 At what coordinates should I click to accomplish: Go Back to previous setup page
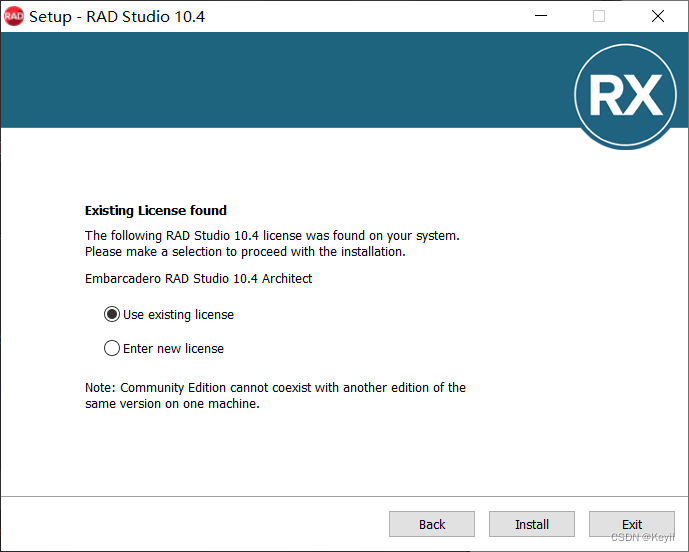pyautogui.click(x=432, y=524)
